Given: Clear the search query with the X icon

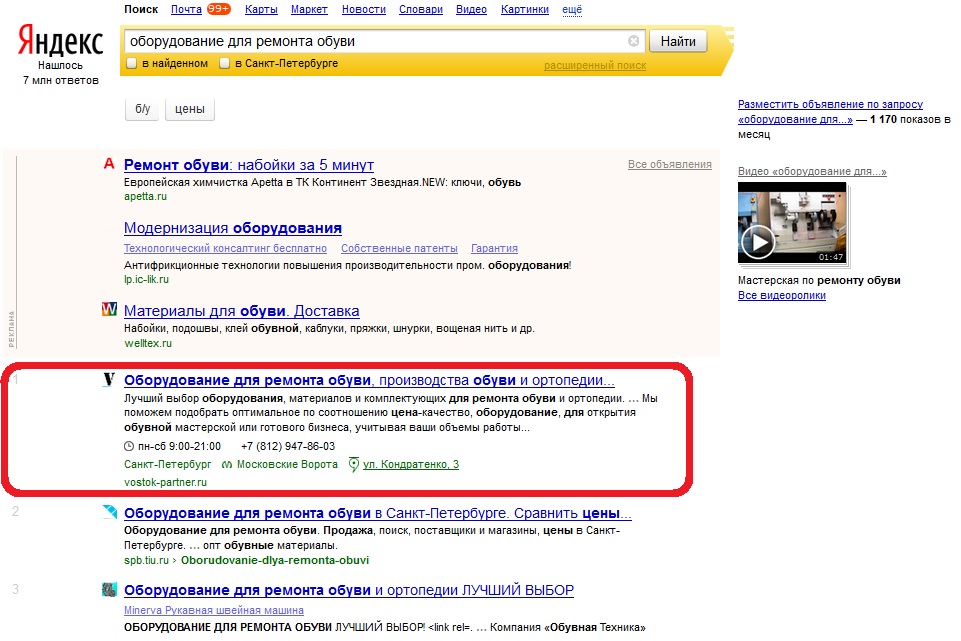Looking at the screenshot, I should click(x=634, y=41).
